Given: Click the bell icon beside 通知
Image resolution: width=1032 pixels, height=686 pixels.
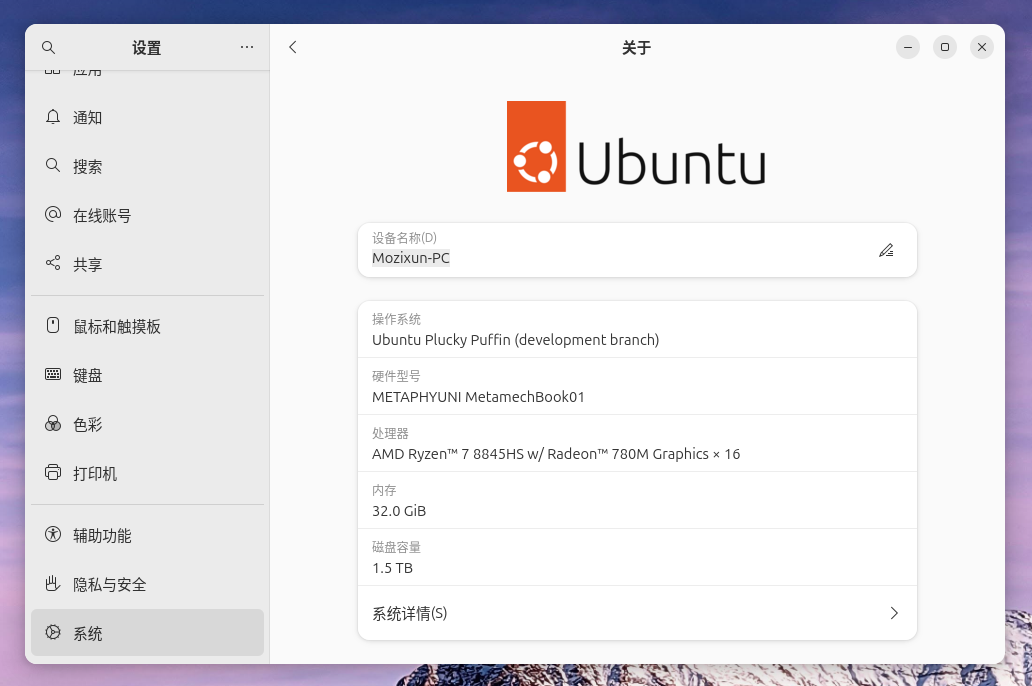Looking at the screenshot, I should [x=53, y=117].
